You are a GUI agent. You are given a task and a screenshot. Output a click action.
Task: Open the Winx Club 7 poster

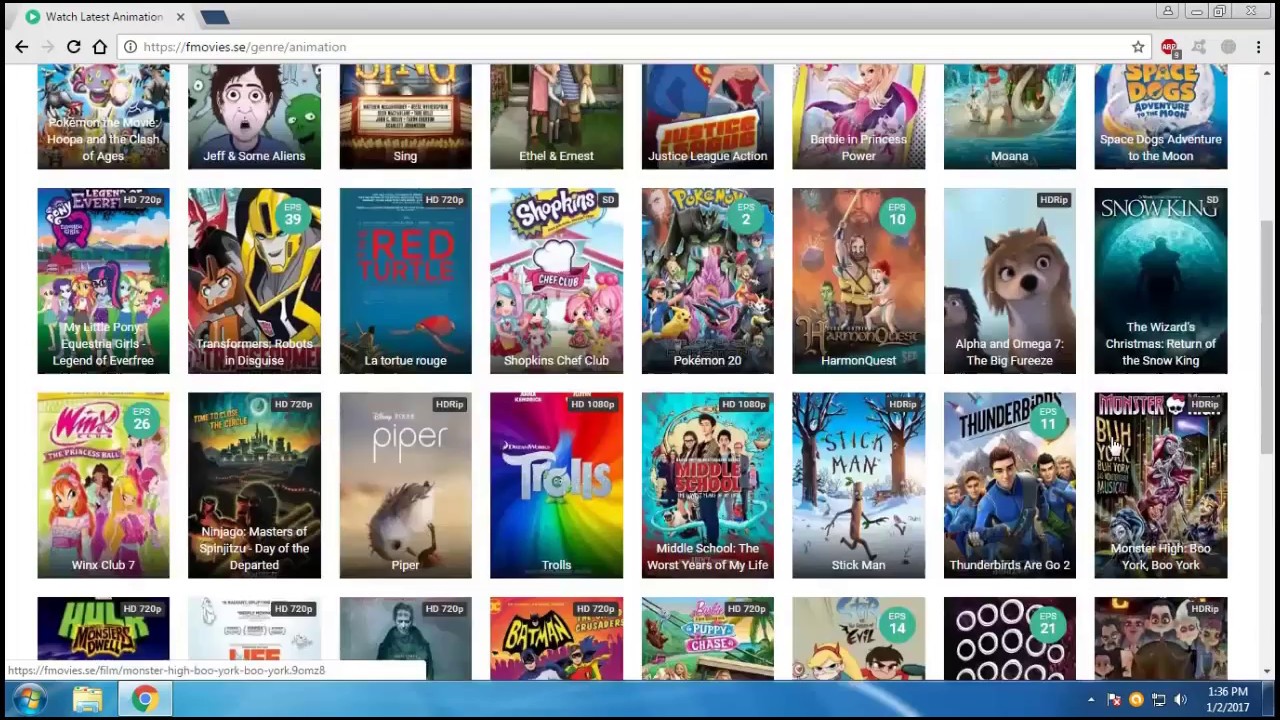[x=103, y=485]
